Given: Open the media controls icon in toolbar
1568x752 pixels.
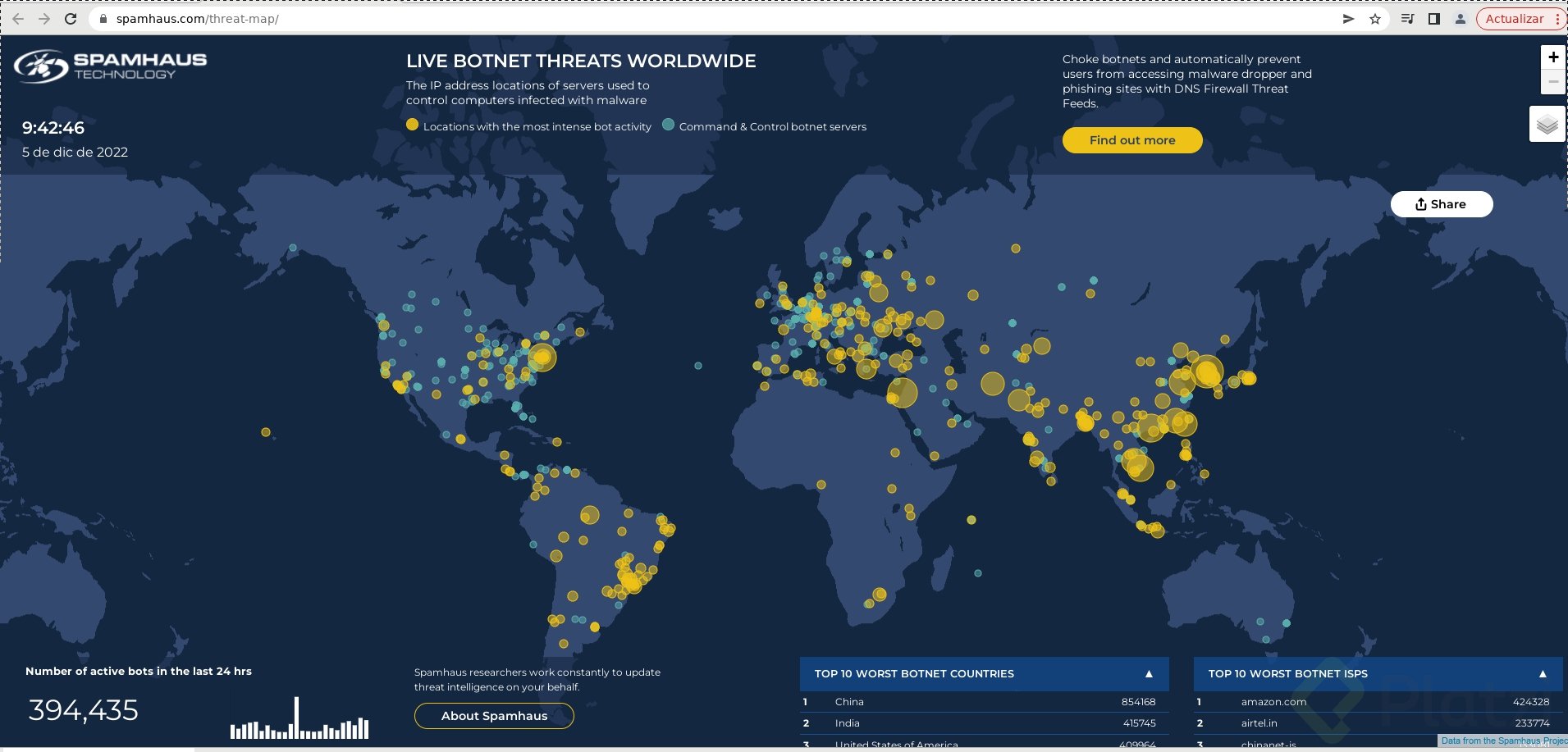Looking at the screenshot, I should (x=1407, y=19).
